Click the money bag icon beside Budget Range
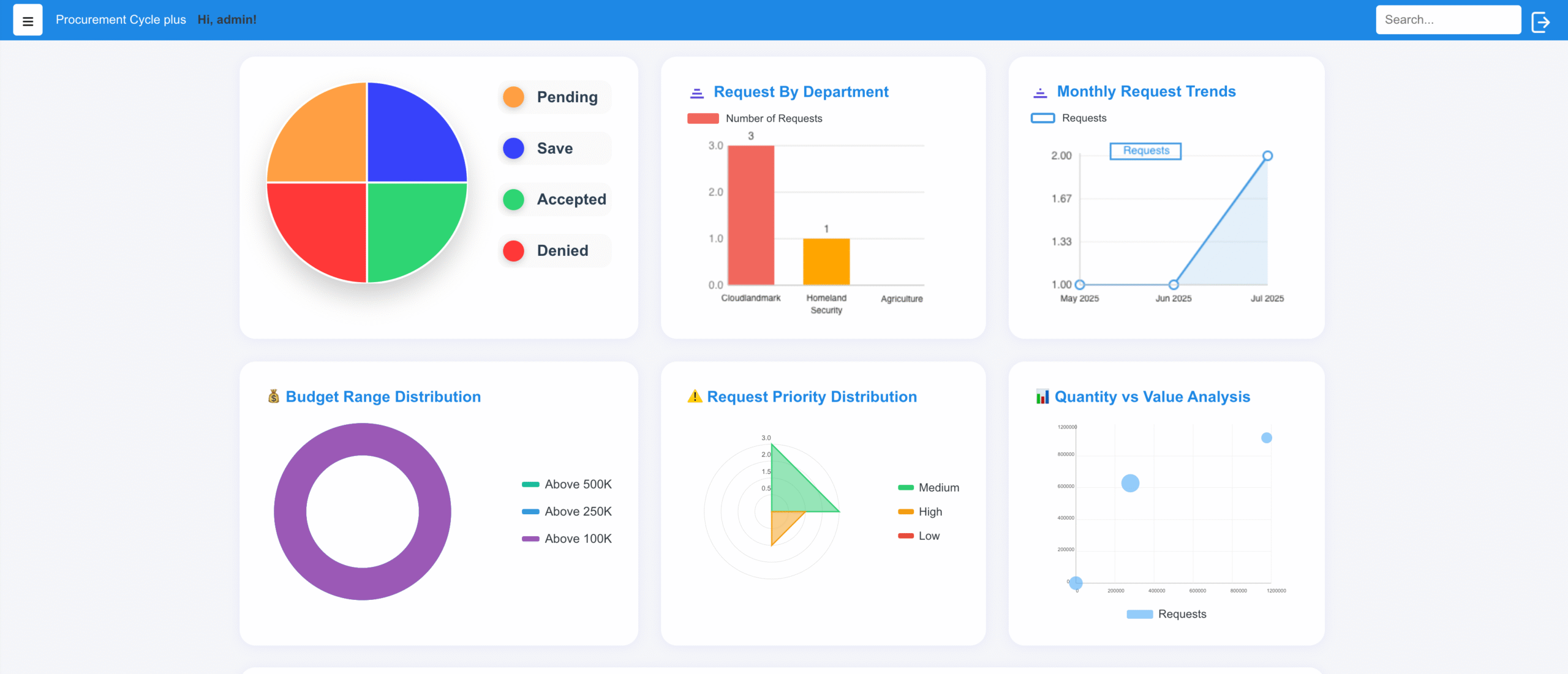Screen dimensions: 1568x674 pyautogui.click(x=273, y=397)
